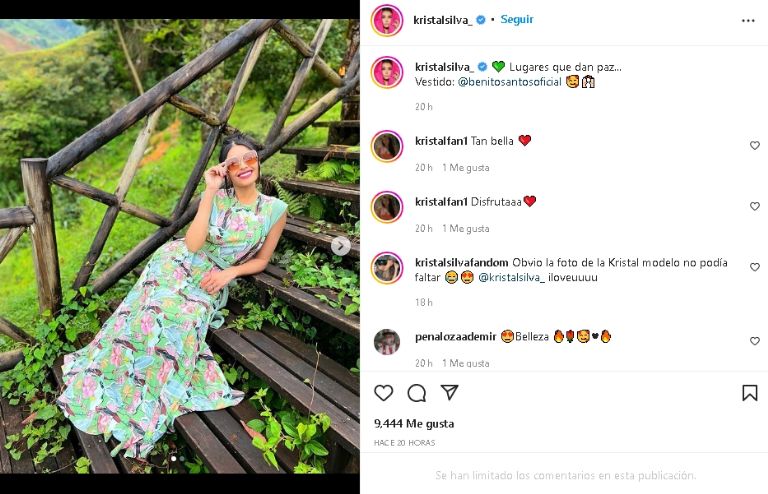Open the kristalfan1 avatar on "Tan bella"
The width and height of the screenshot is (768, 494).
click(387, 146)
